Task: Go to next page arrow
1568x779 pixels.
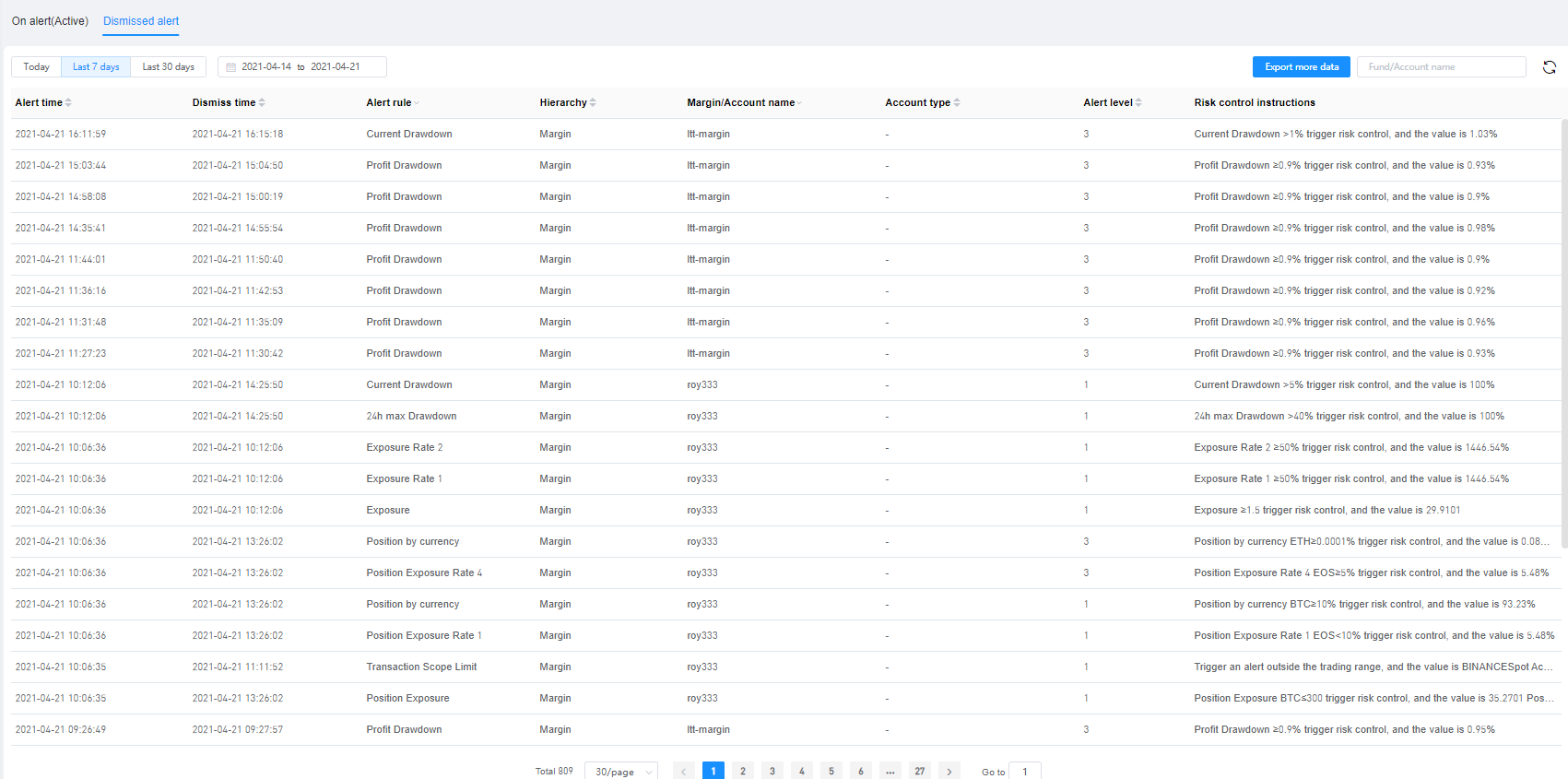Action: pyautogui.click(x=949, y=772)
